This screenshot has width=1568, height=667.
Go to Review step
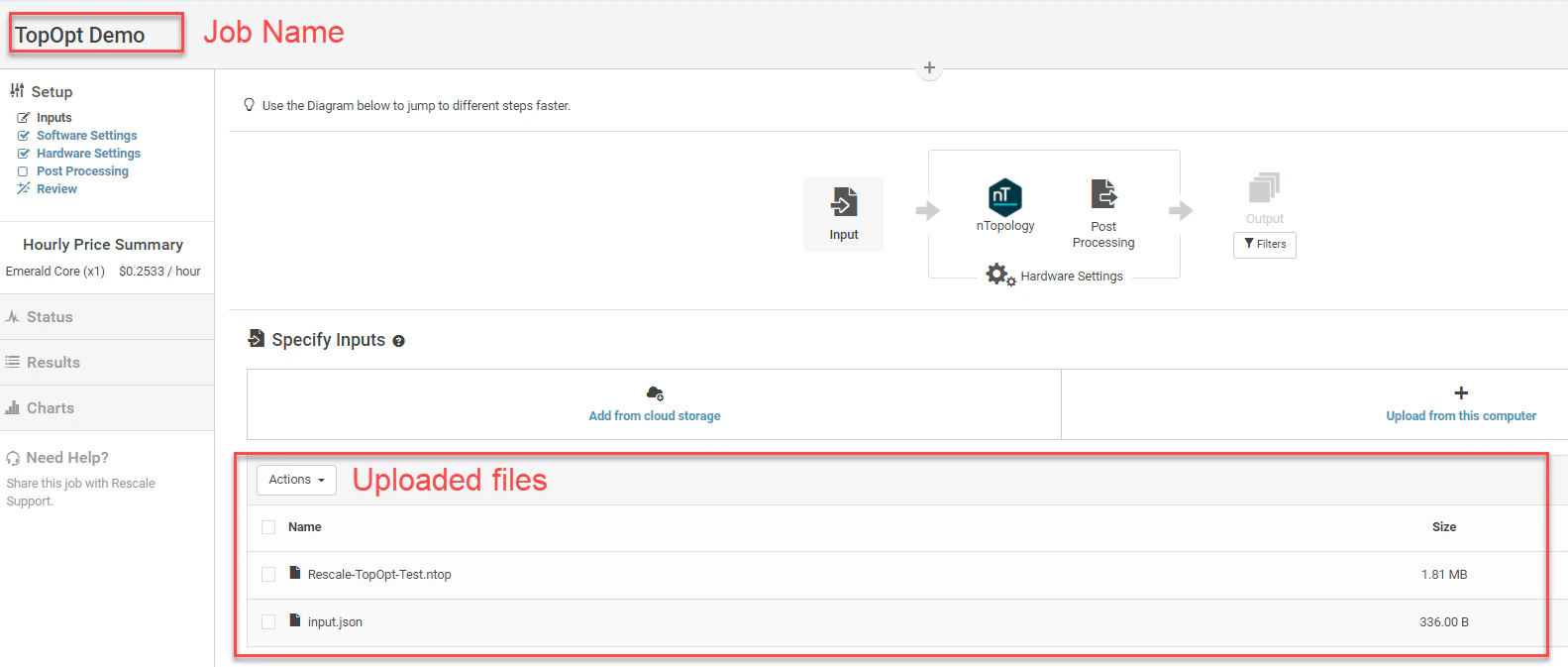56,189
